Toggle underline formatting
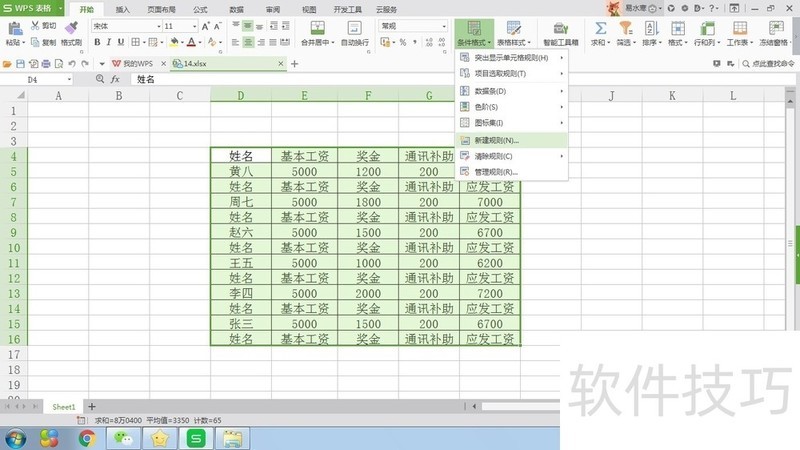This screenshot has height=450, width=800. 120,42
